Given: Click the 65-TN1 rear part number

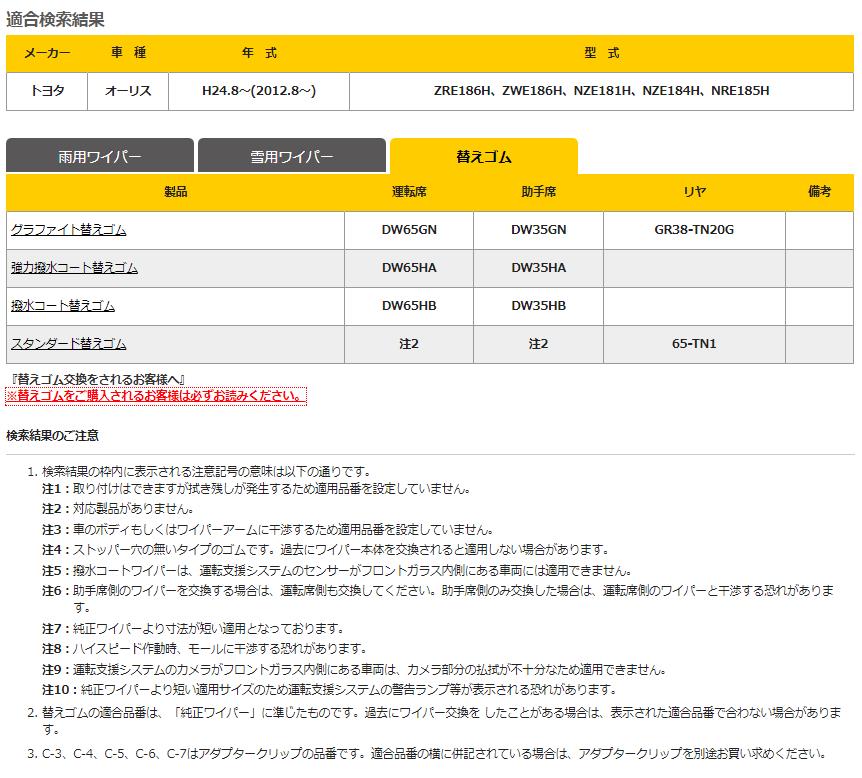Looking at the screenshot, I should (694, 344).
